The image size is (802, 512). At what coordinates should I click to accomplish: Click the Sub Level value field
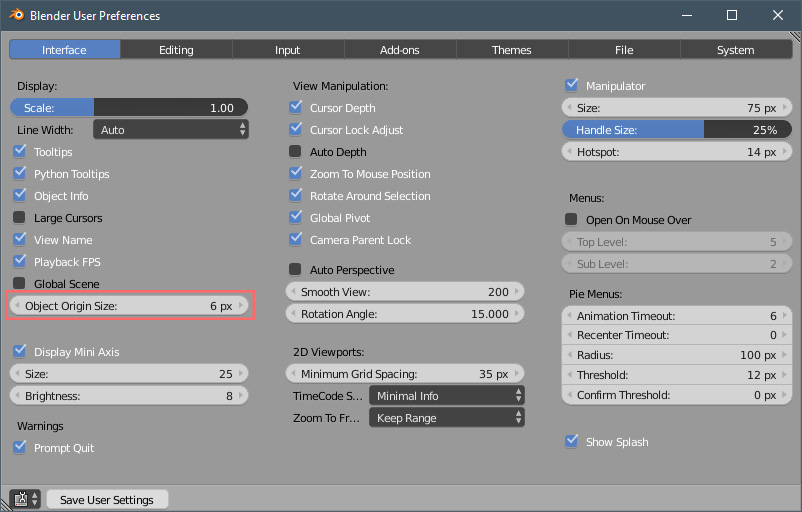[x=677, y=263]
